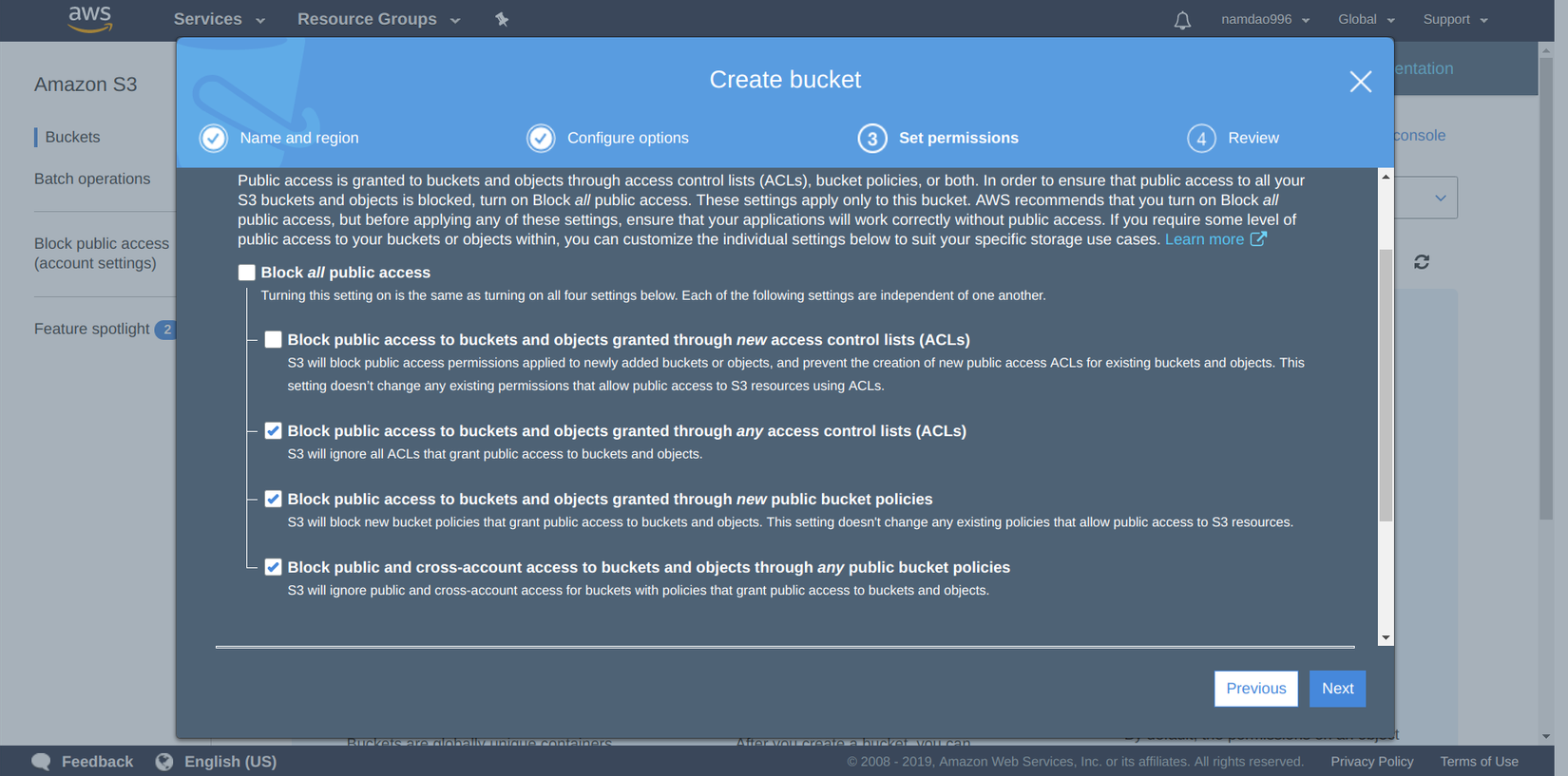1568x776 pixels.
Task: Select the Set permissions step
Action: [x=959, y=139]
